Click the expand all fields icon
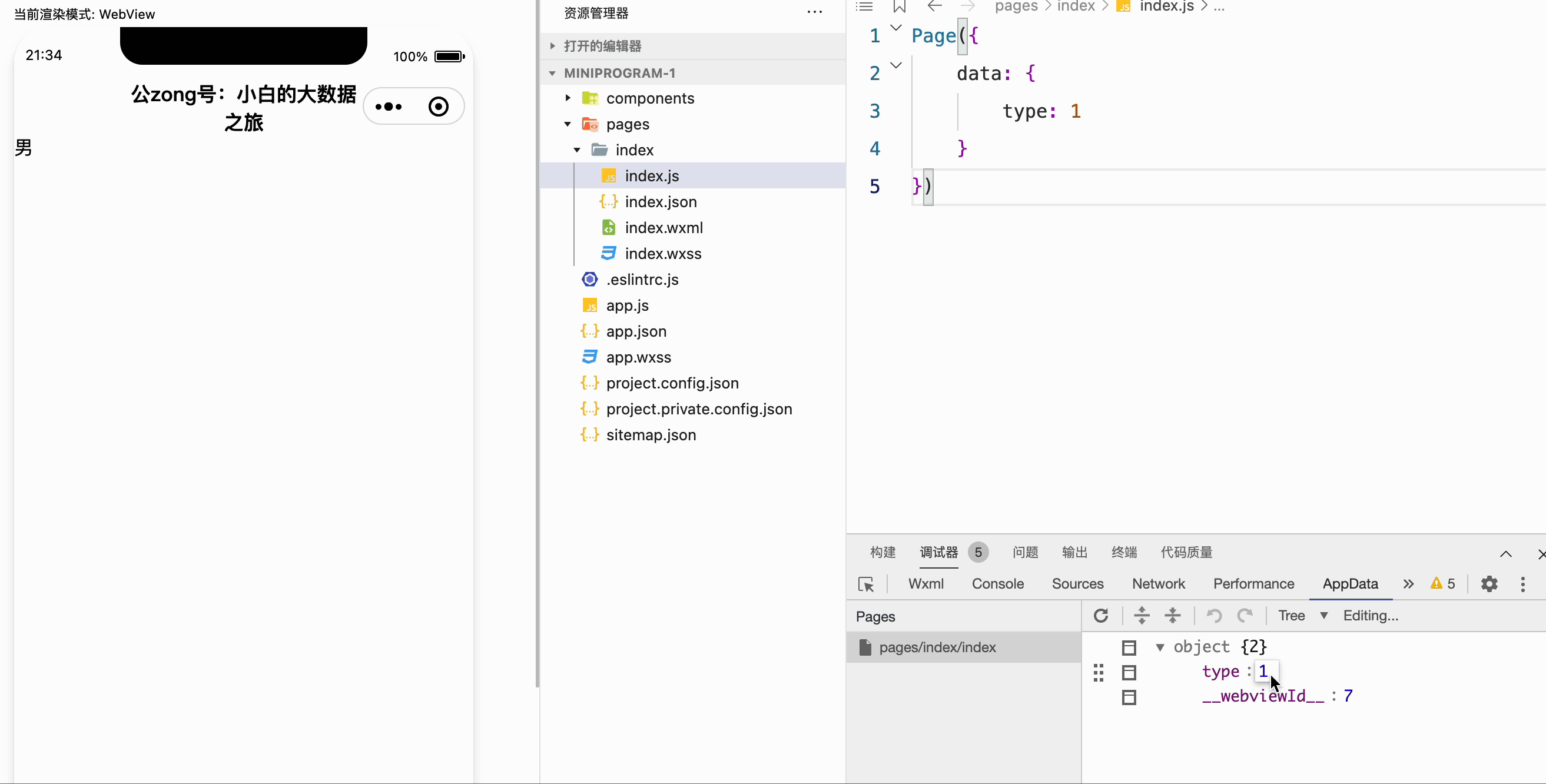The width and height of the screenshot is (1546, 784). 1142,616
